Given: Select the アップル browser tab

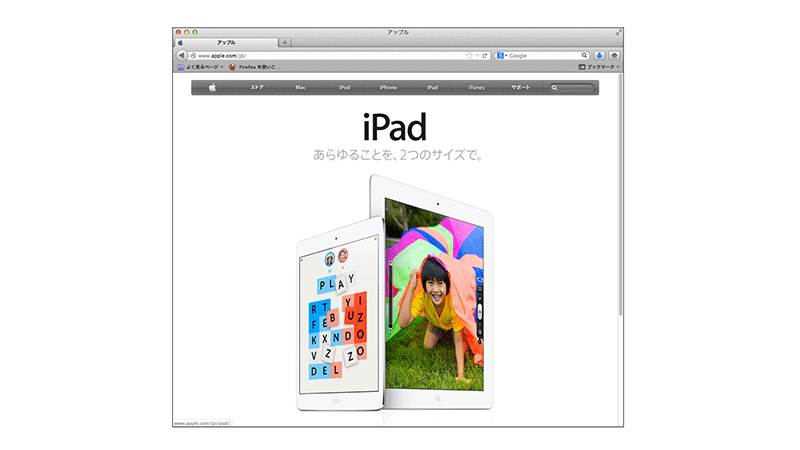Looking at the screenshot, I should pos(227,42).
